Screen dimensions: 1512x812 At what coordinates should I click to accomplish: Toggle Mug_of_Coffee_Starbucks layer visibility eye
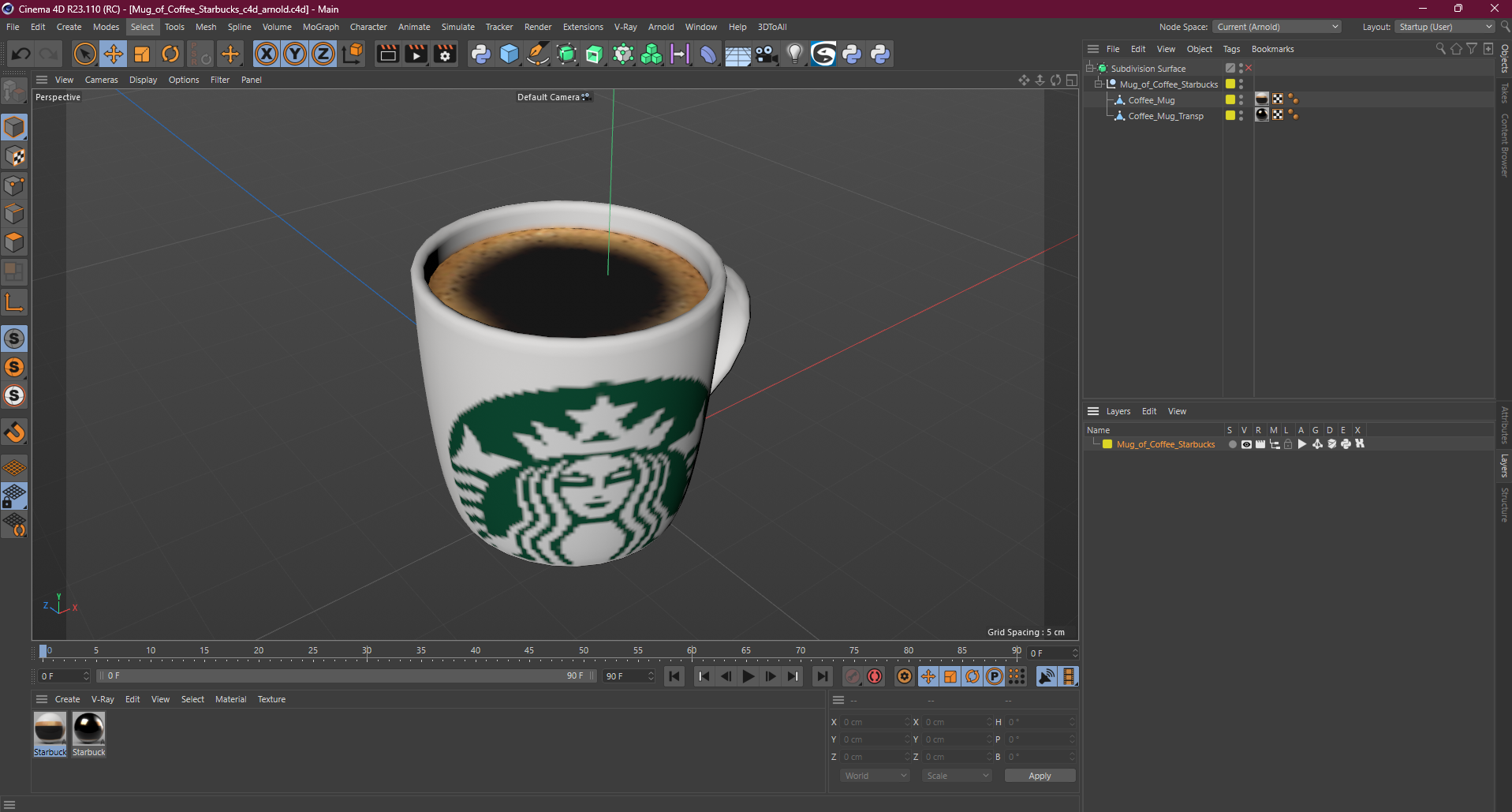click(x=1246, y=444)
